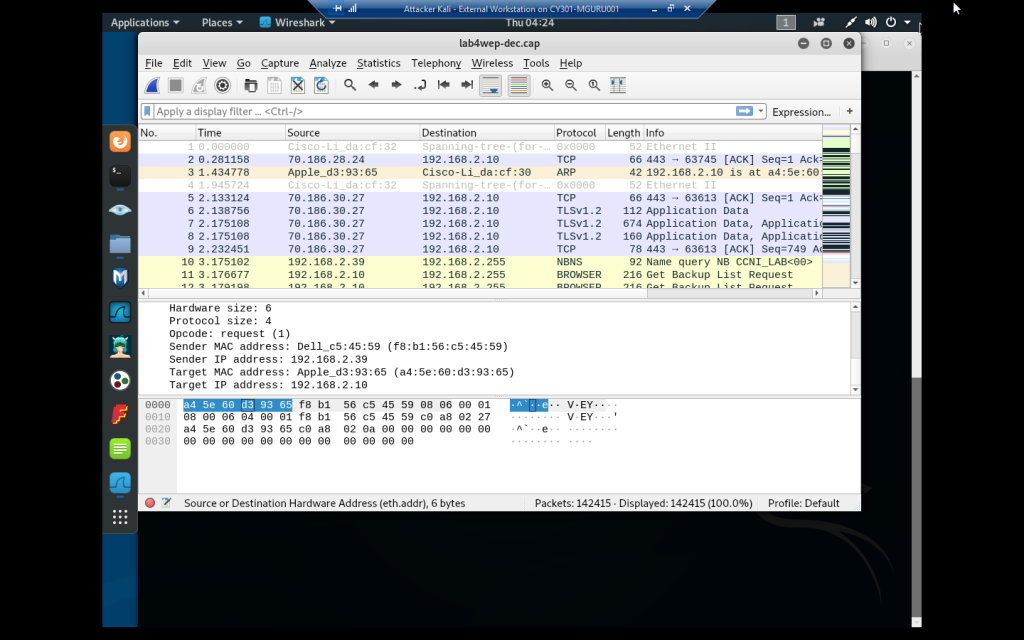The image size is (1024, 640).
Task: Expand the Places menu in top panel
Action: click(x=221, y=22)
